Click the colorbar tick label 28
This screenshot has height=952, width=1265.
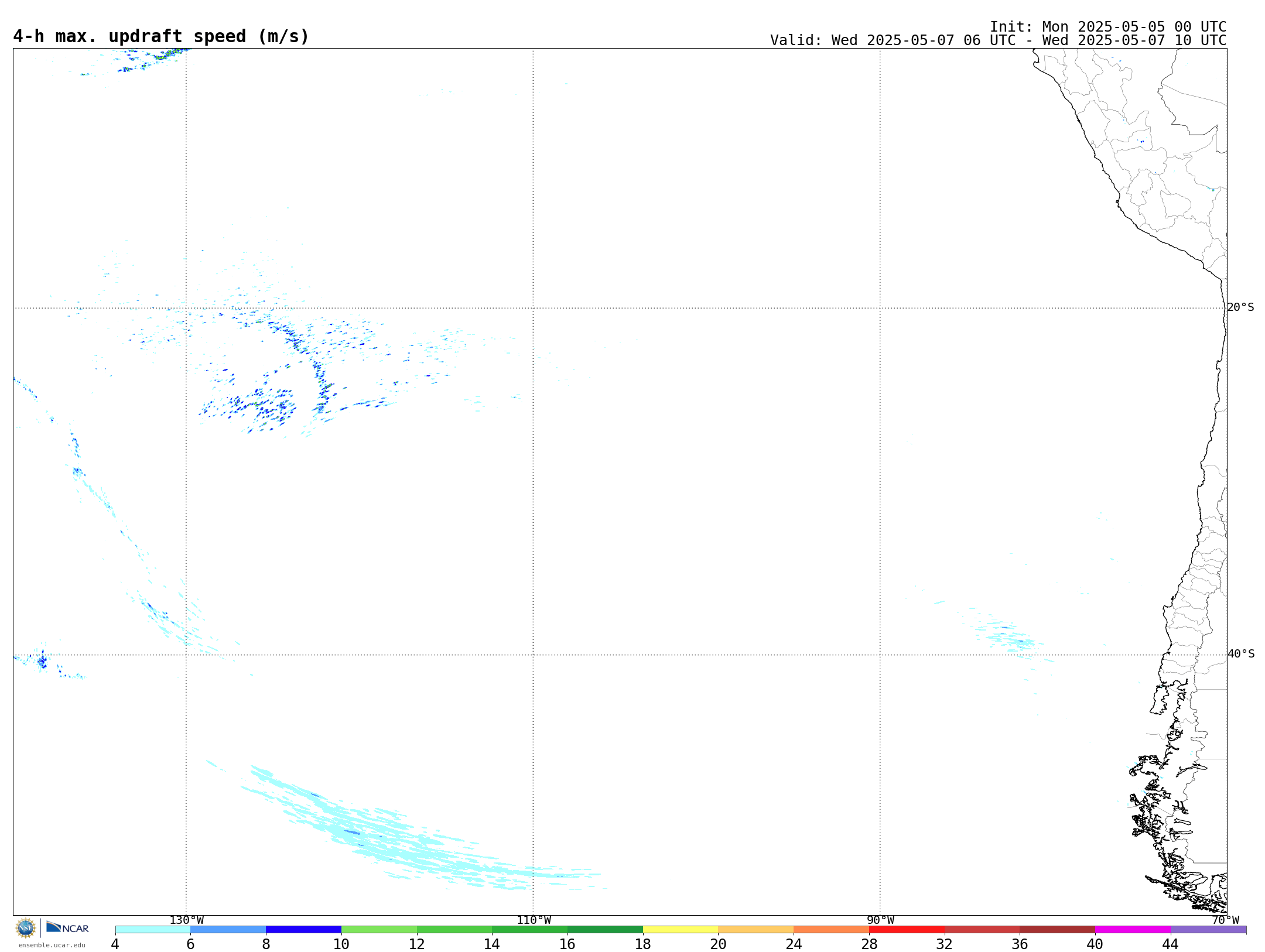tap(869, 944)
